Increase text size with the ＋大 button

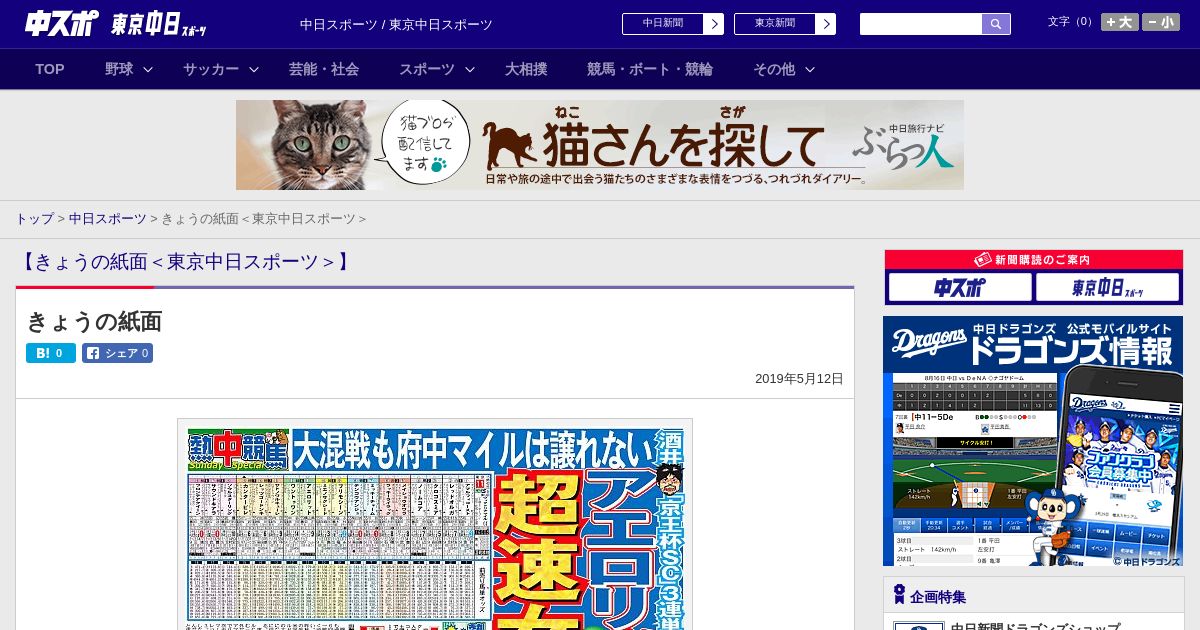tap(1120, 22)
